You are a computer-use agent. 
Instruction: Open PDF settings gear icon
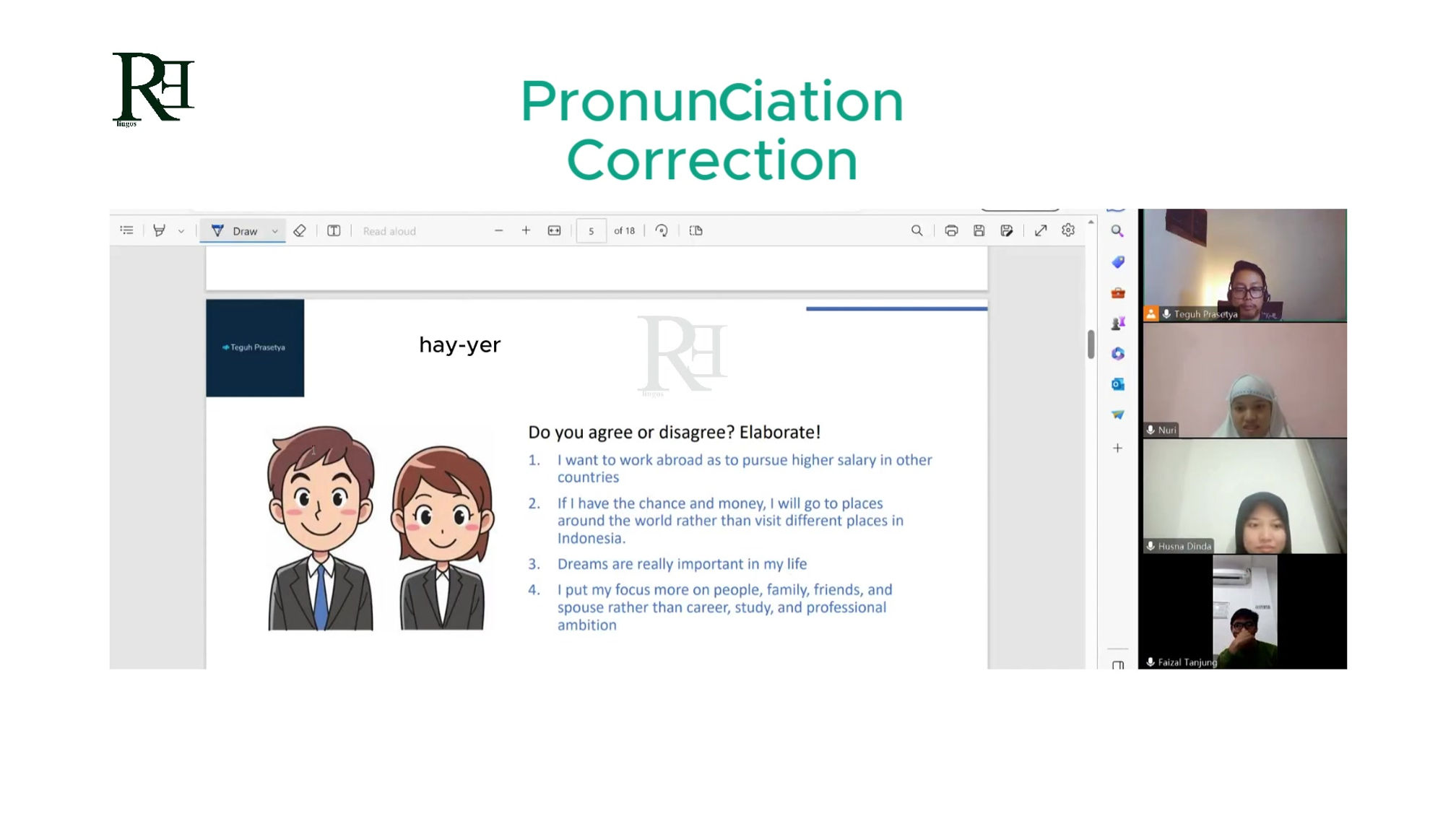pos(1068,231)
